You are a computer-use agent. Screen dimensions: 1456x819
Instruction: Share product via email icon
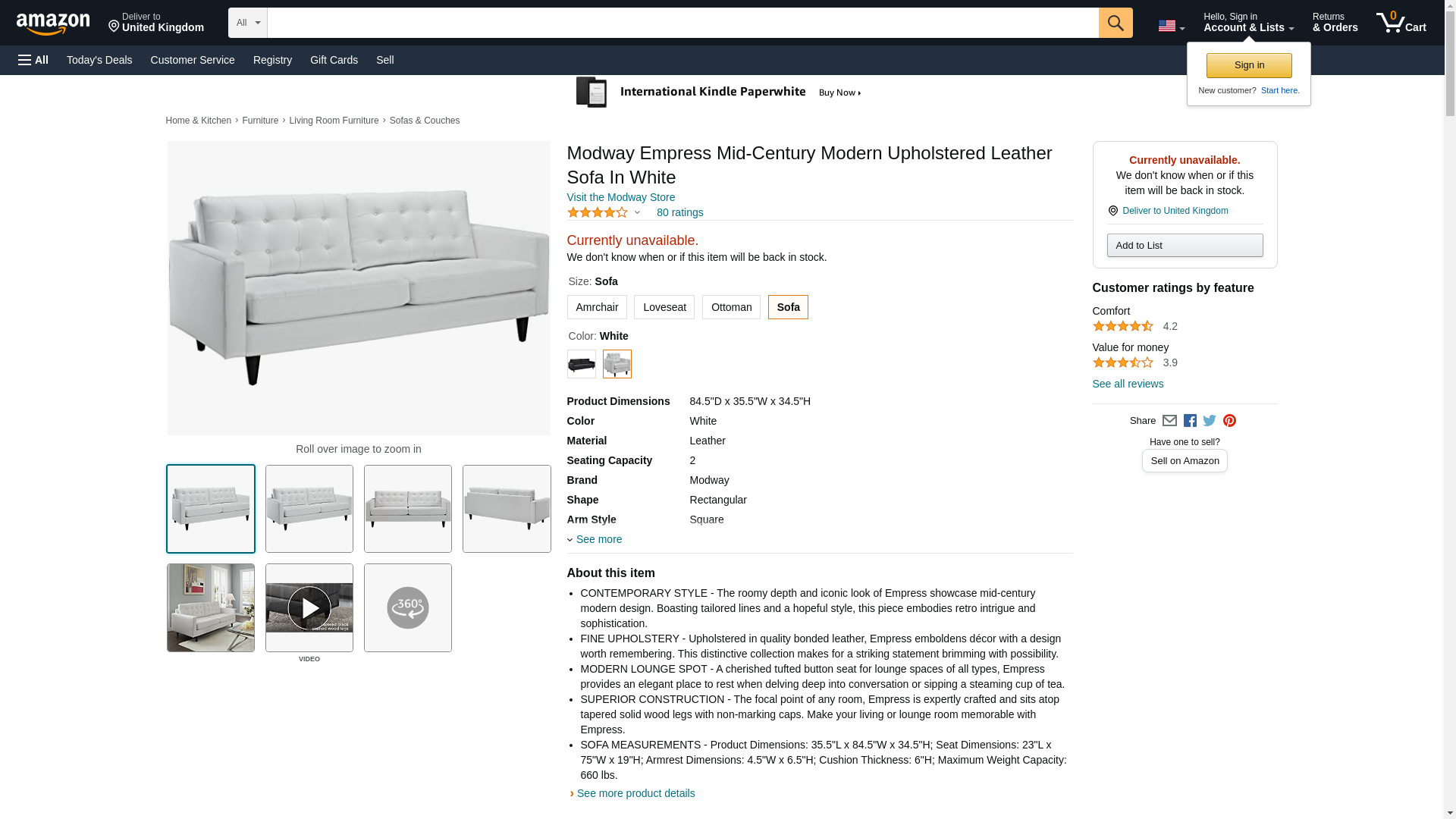[x=1169, y=421]
